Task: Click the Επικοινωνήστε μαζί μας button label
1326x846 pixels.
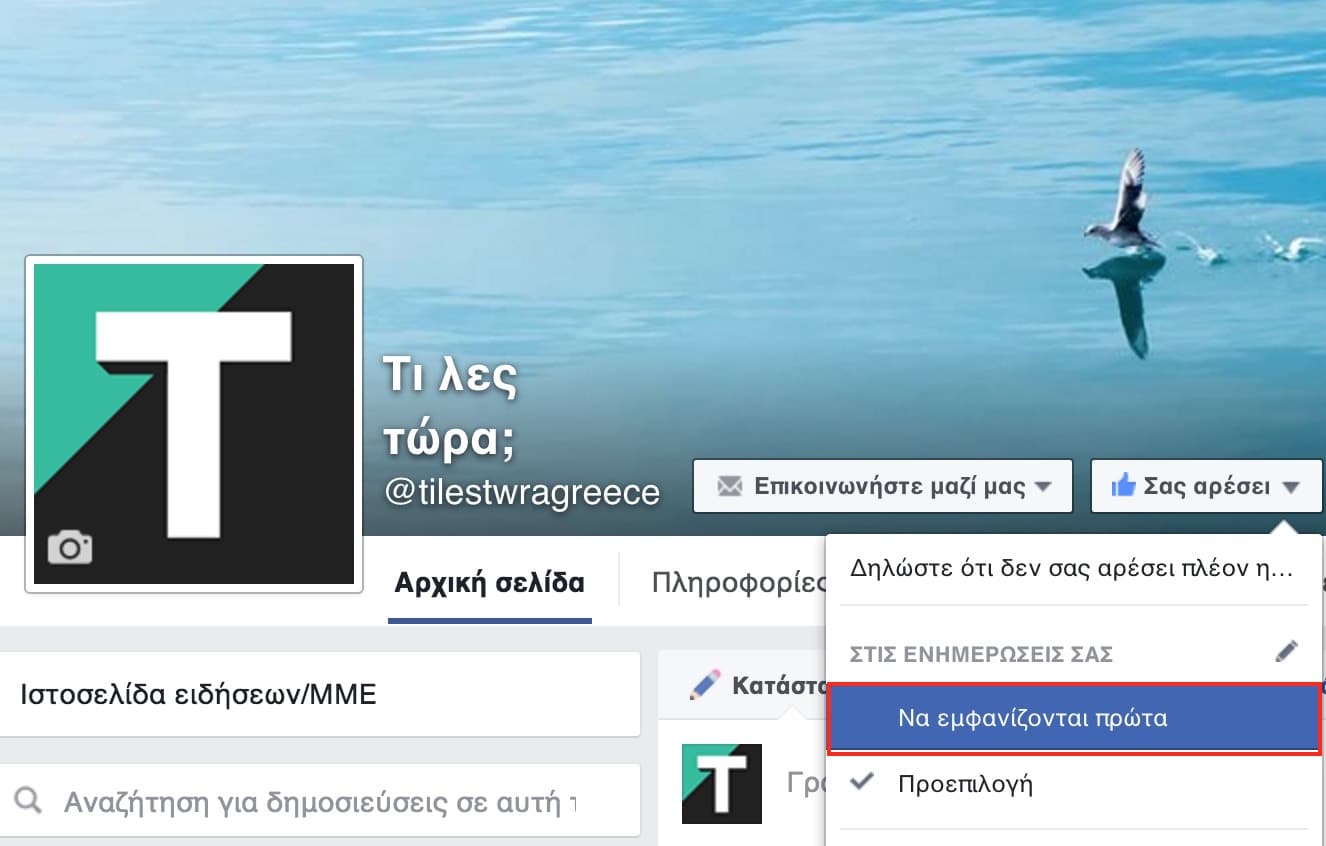Action: (x=890, y=487)
